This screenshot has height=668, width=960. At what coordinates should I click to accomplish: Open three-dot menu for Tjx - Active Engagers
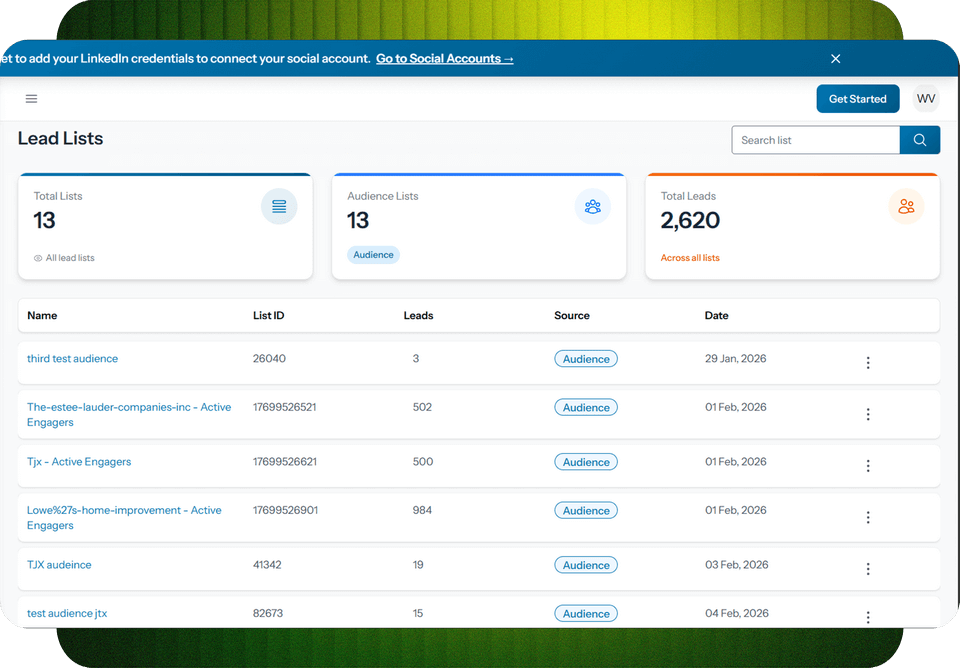tap(868, 466)
